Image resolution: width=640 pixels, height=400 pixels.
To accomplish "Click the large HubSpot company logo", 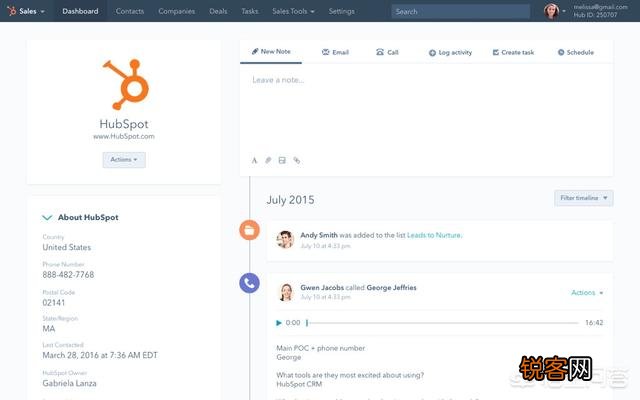I will (x=126, y=84).
